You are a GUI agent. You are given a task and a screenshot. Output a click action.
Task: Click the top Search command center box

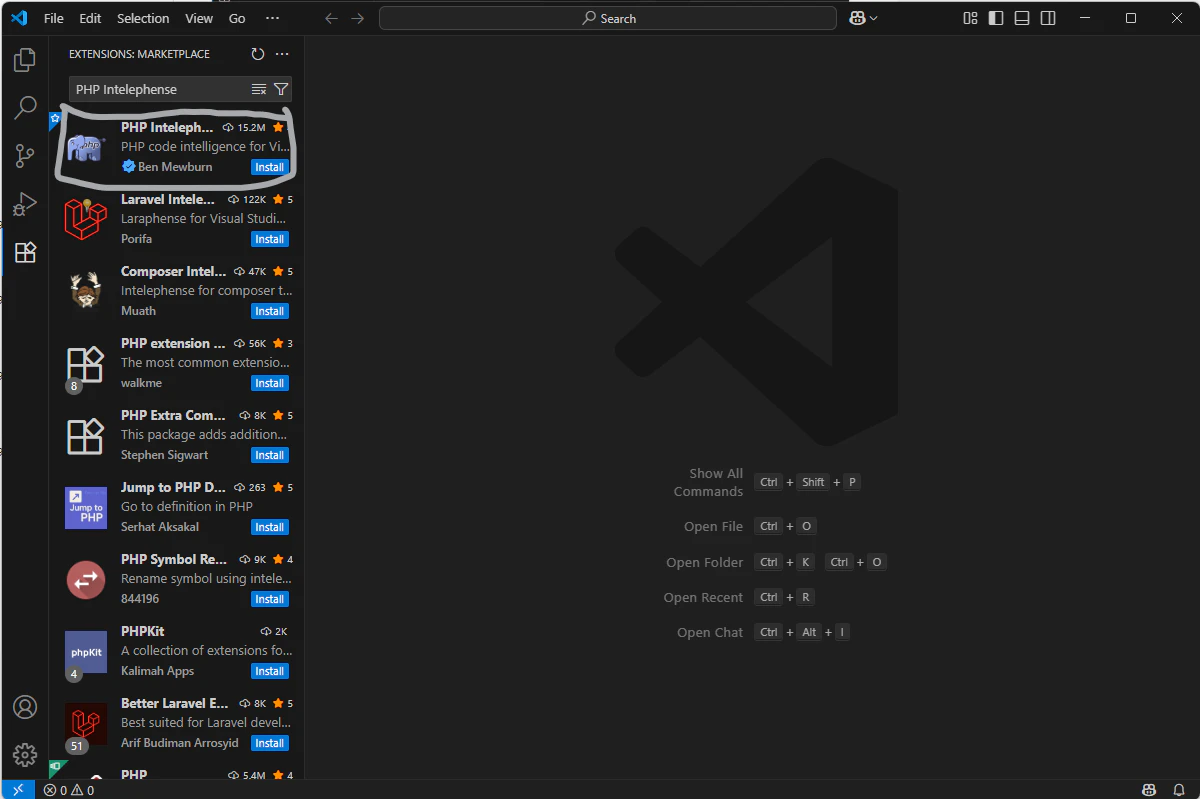608,18
